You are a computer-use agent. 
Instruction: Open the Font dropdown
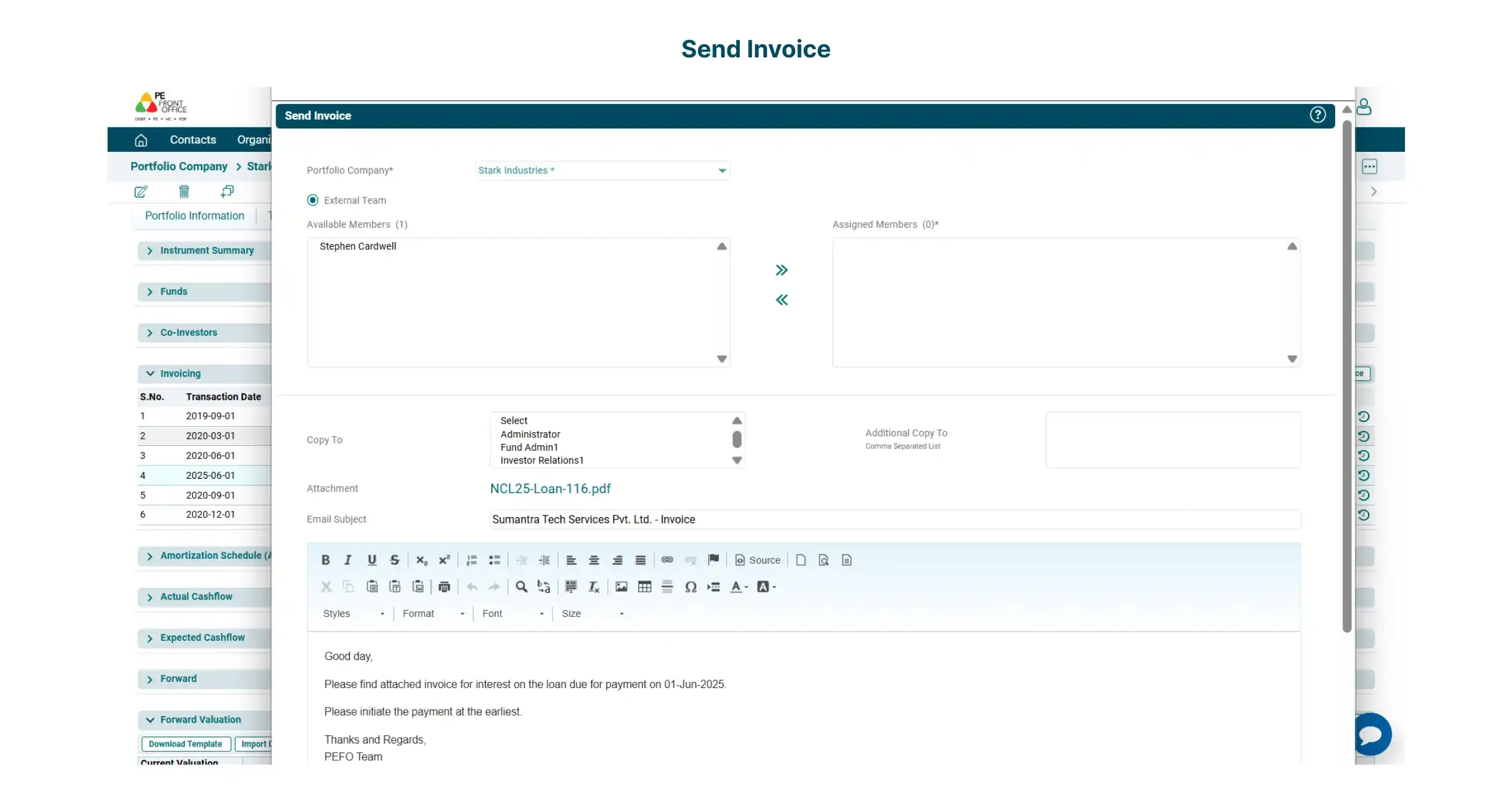(513, 614)
